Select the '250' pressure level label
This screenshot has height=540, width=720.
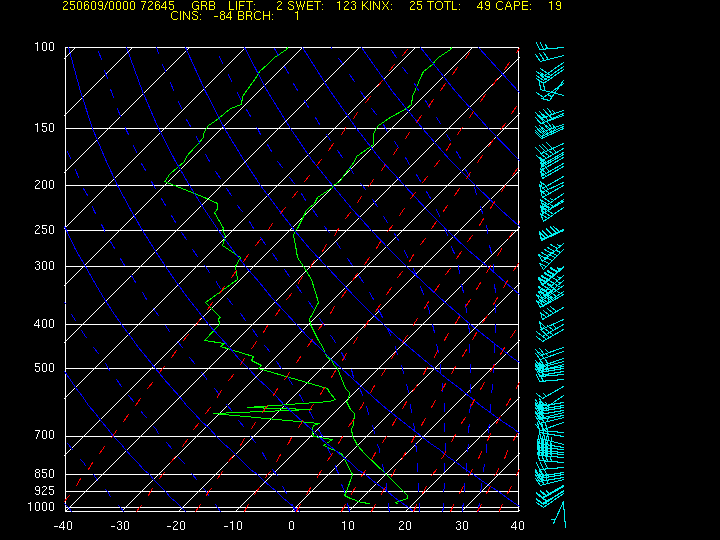coord(44,230)
